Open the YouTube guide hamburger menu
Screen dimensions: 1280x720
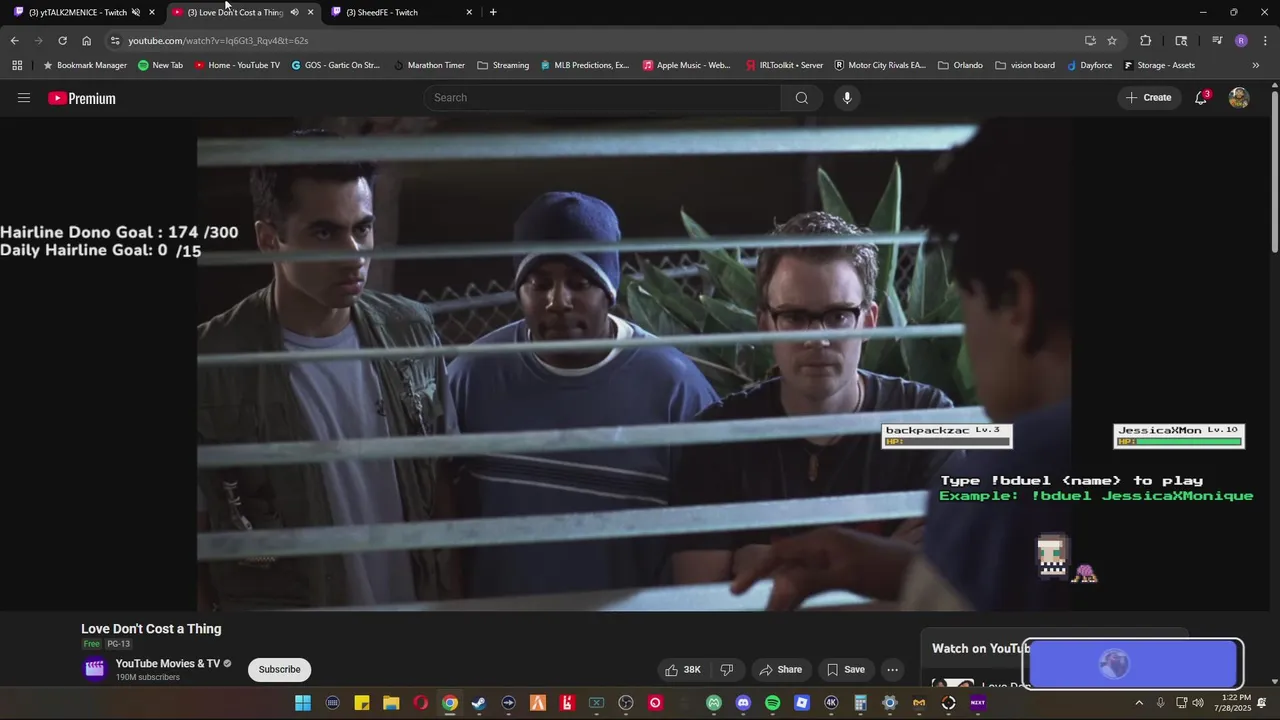tap(24, 98)
